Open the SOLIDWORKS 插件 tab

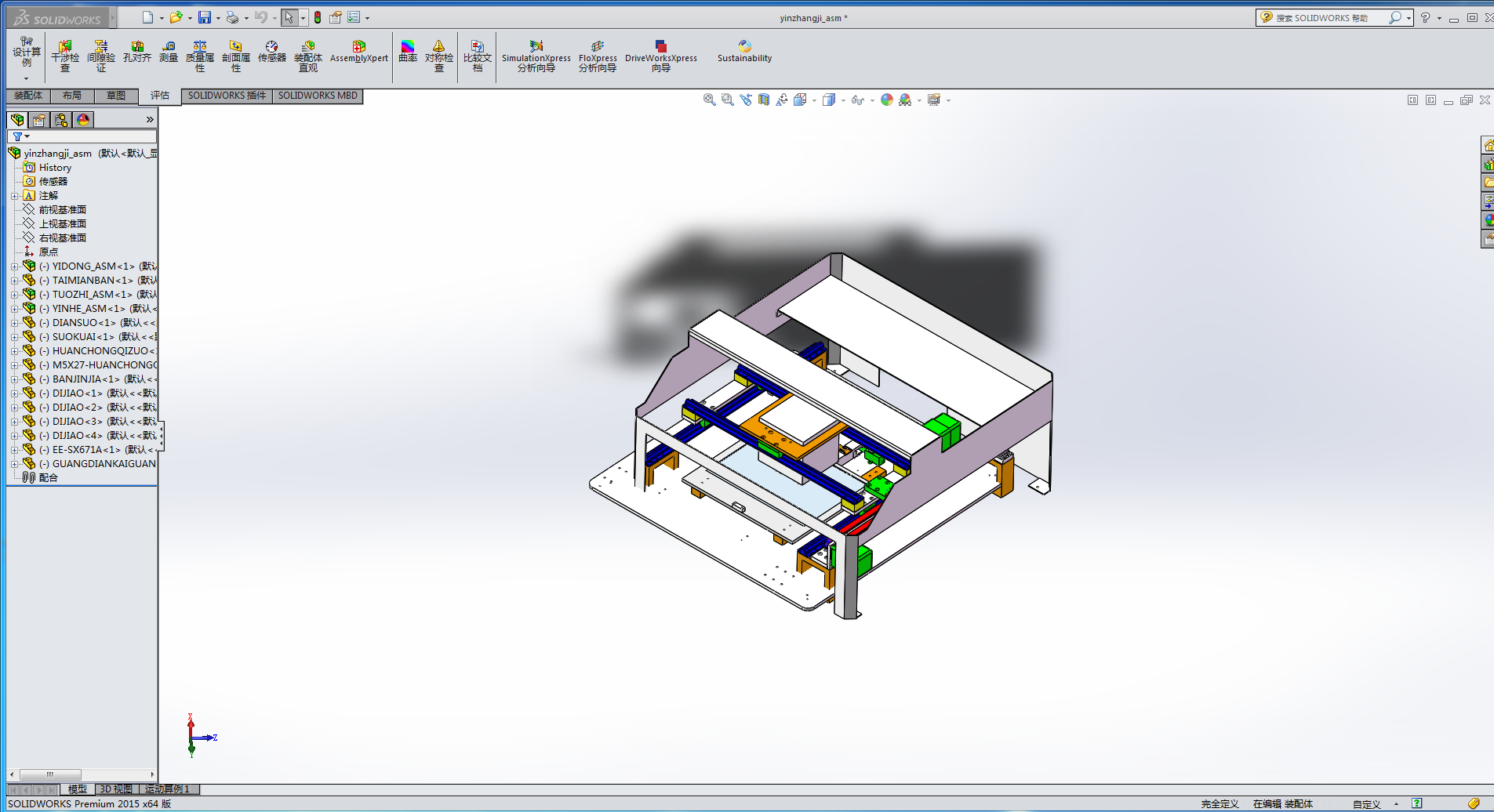click(x=227, y=96)
